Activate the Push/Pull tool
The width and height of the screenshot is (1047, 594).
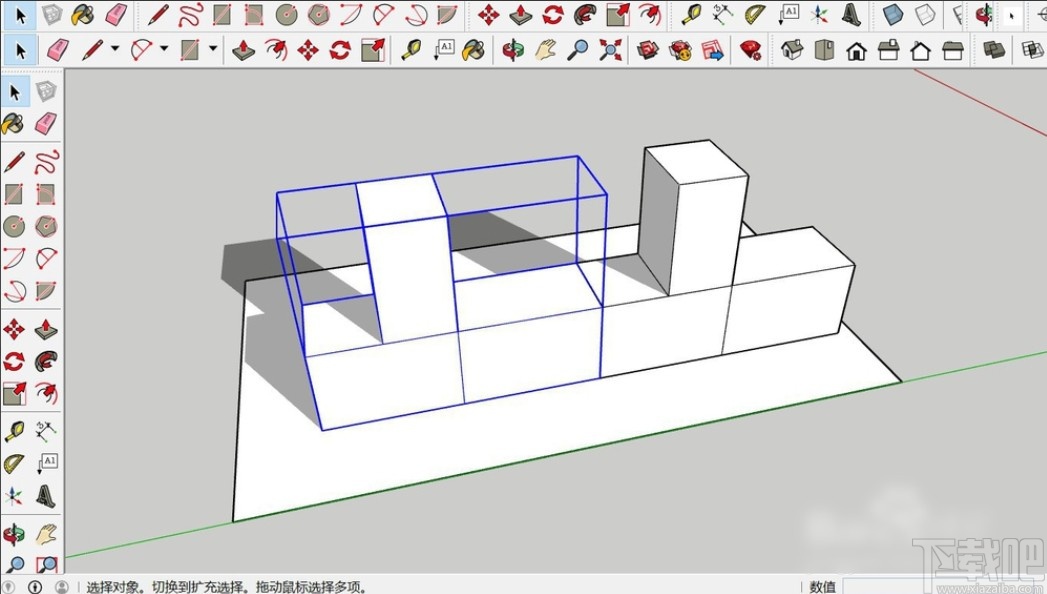coord(243,49)
